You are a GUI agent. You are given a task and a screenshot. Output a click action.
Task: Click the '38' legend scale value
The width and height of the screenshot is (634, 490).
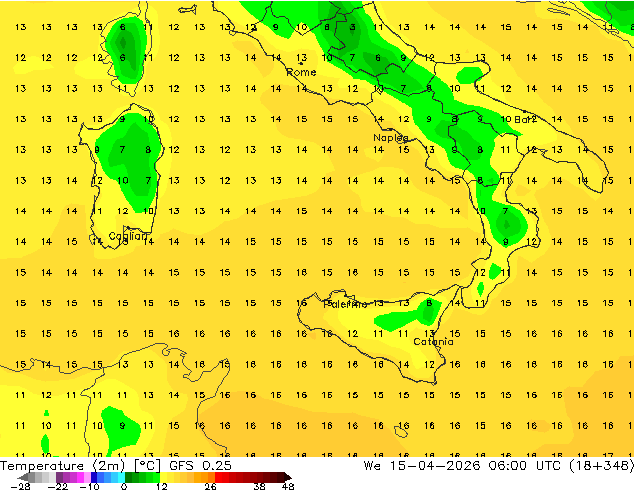click(259, 486)
